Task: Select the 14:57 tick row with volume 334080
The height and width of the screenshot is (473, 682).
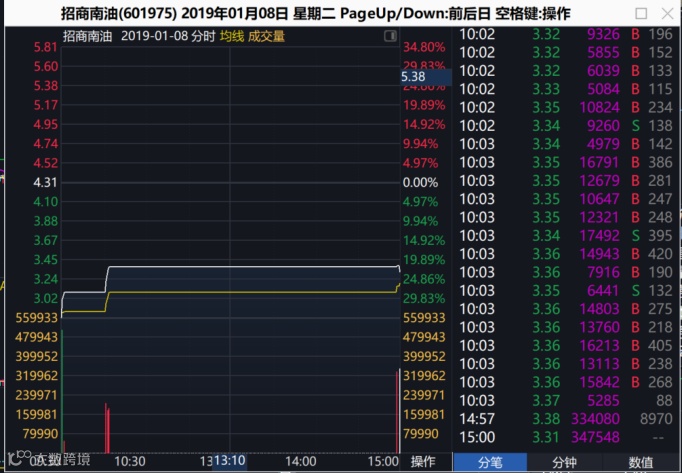Action: pyautogui.click(x=566, y=419)
